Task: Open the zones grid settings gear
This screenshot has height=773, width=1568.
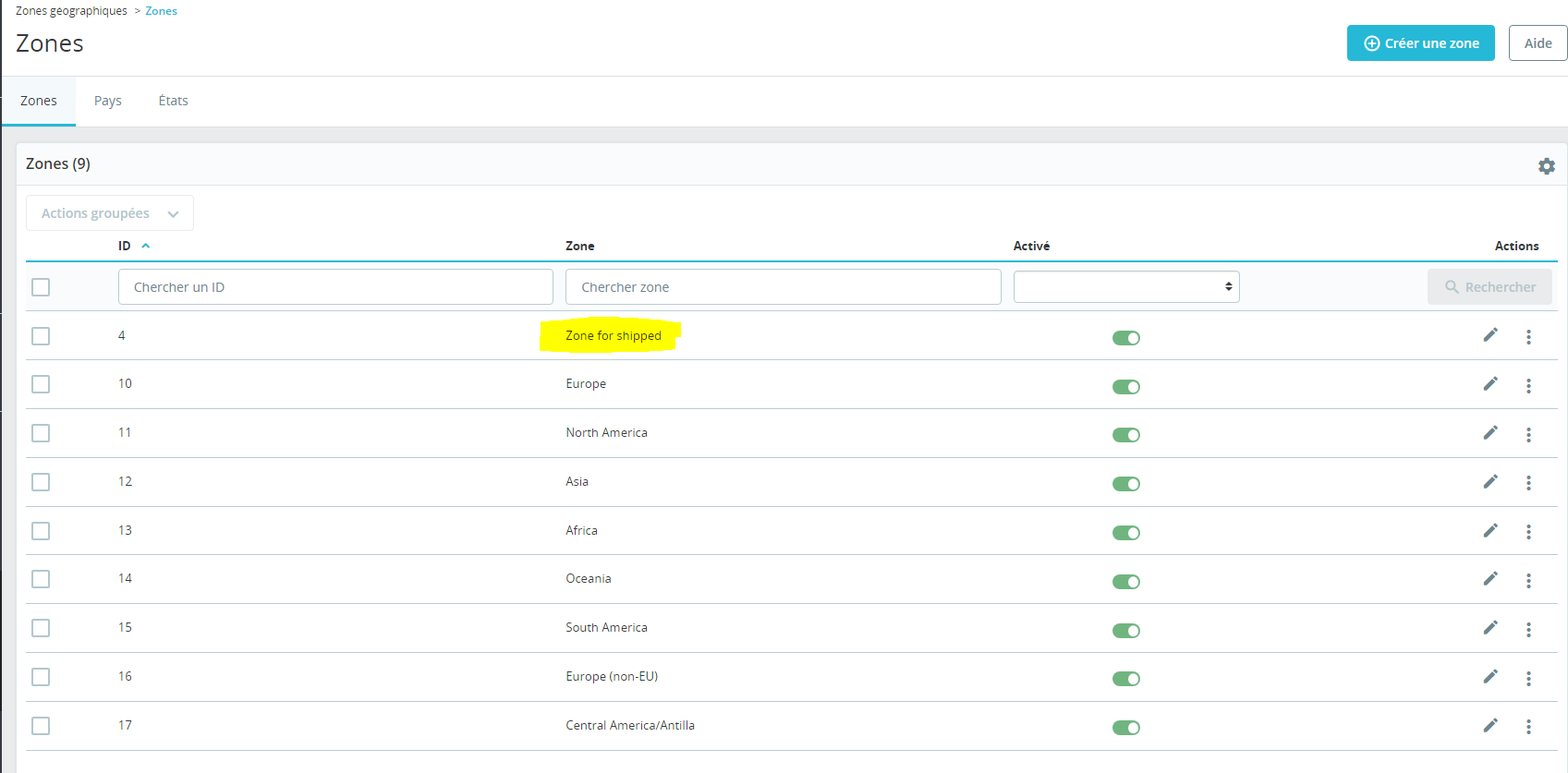Action: pyautogui.click(x=1546, y=166)
